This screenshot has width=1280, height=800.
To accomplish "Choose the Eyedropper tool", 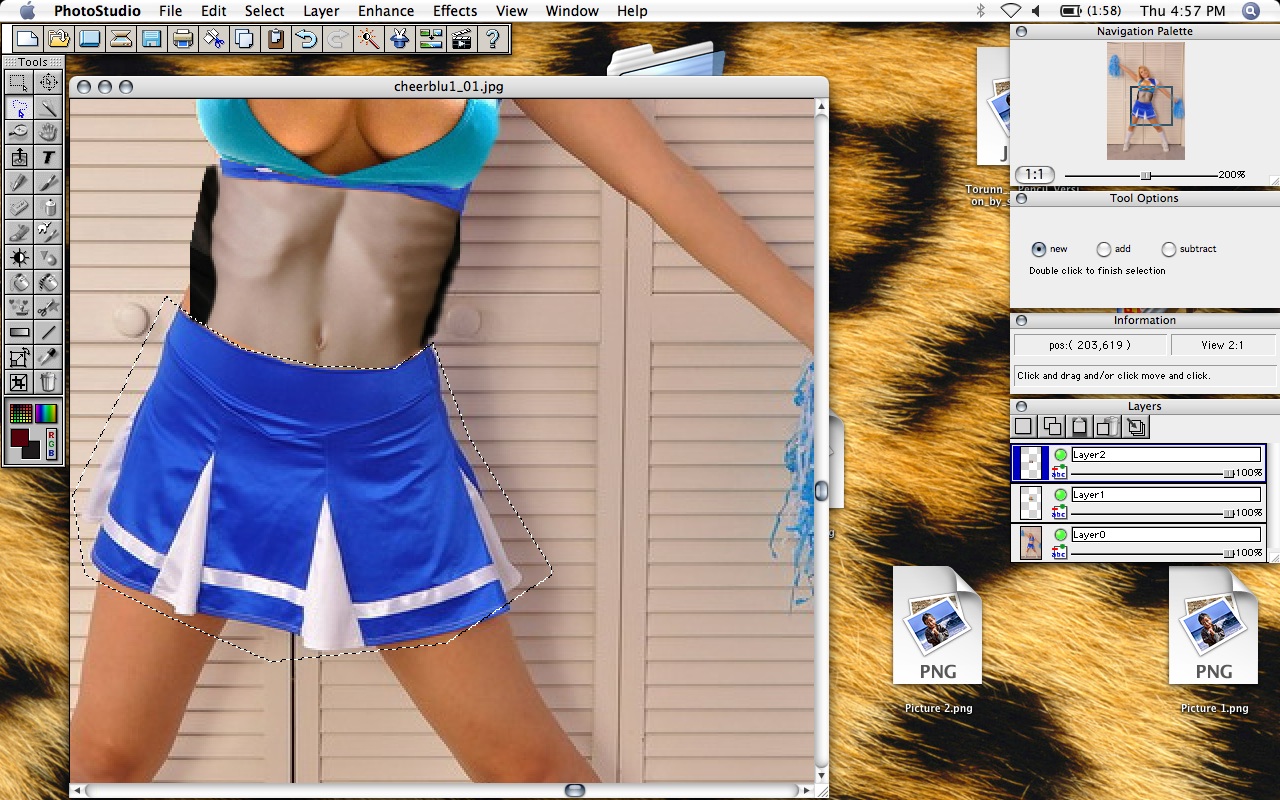I will pyautogui.click(x=48, y=357).
